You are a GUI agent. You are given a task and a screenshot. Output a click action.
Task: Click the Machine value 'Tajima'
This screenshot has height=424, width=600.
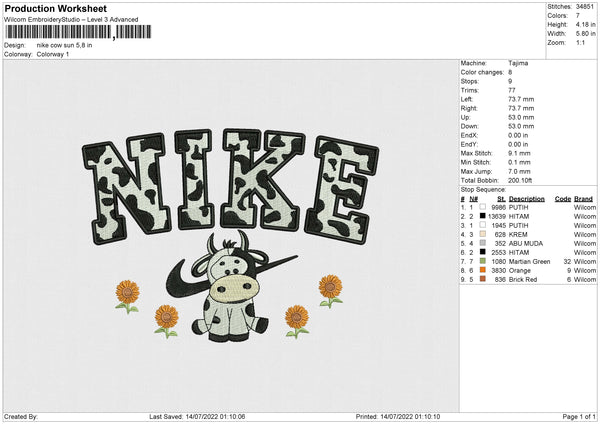[x=518, y=63]
